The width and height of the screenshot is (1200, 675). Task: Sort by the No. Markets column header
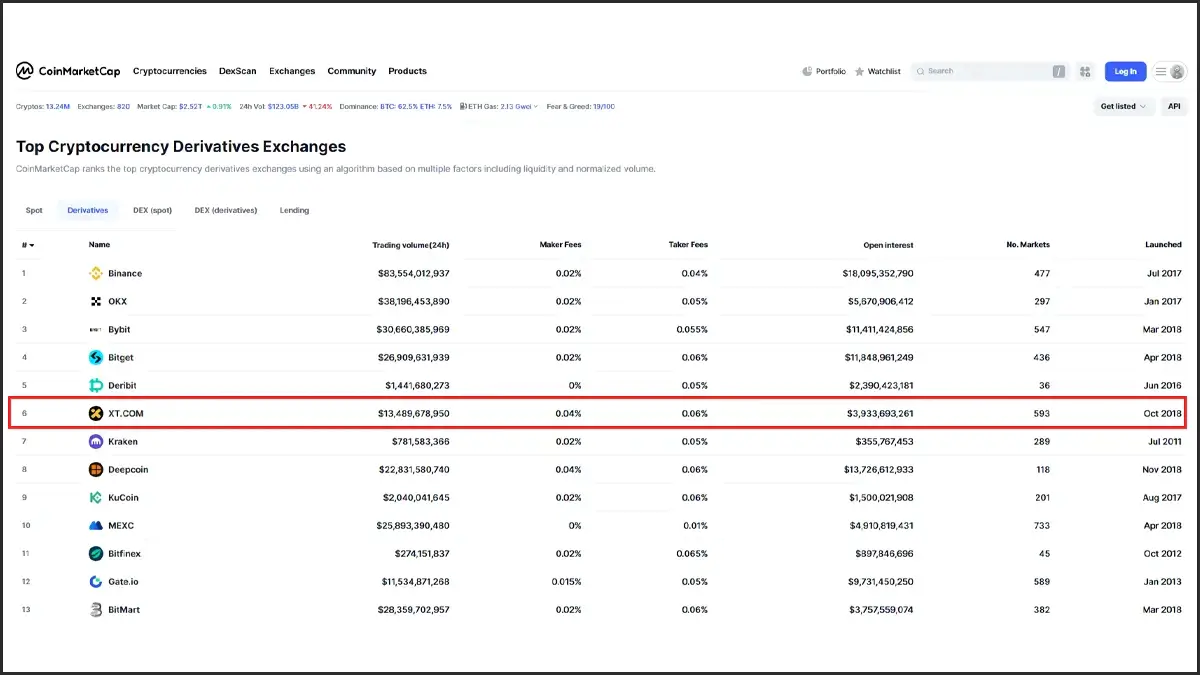pyautogui.click(x=1028, y=245)
